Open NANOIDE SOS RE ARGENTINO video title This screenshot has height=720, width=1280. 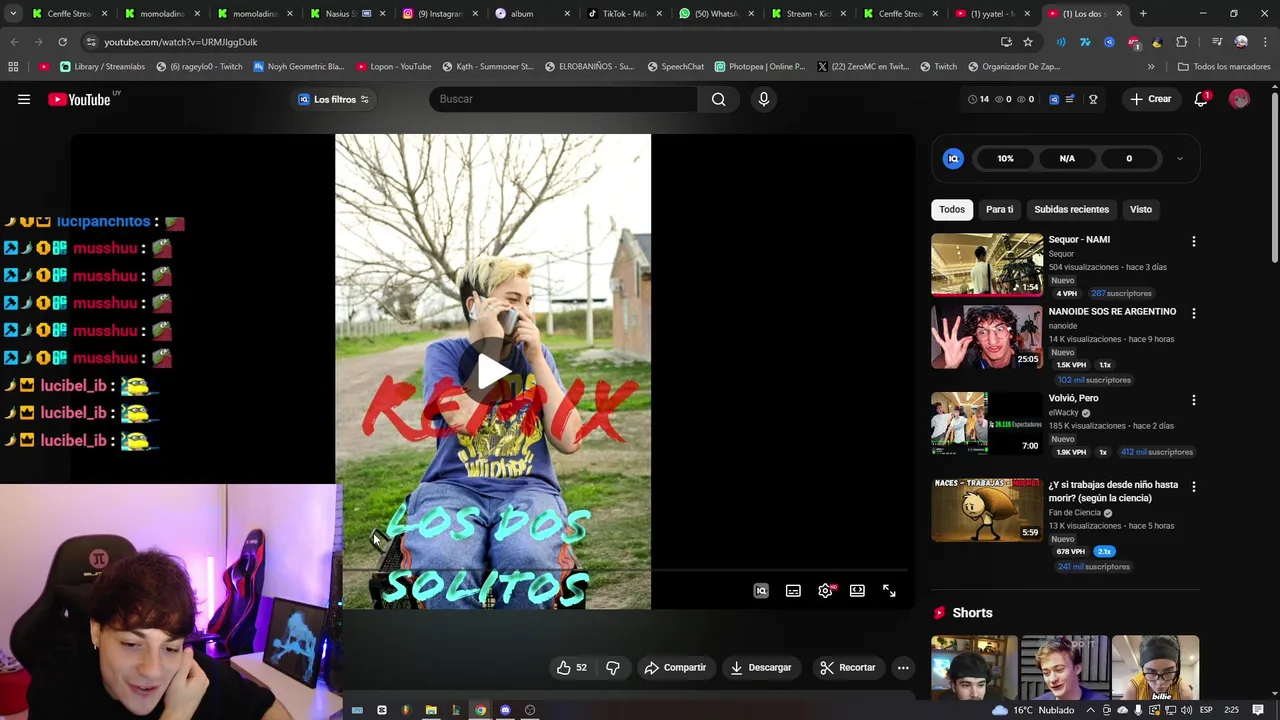point(1112,312)
